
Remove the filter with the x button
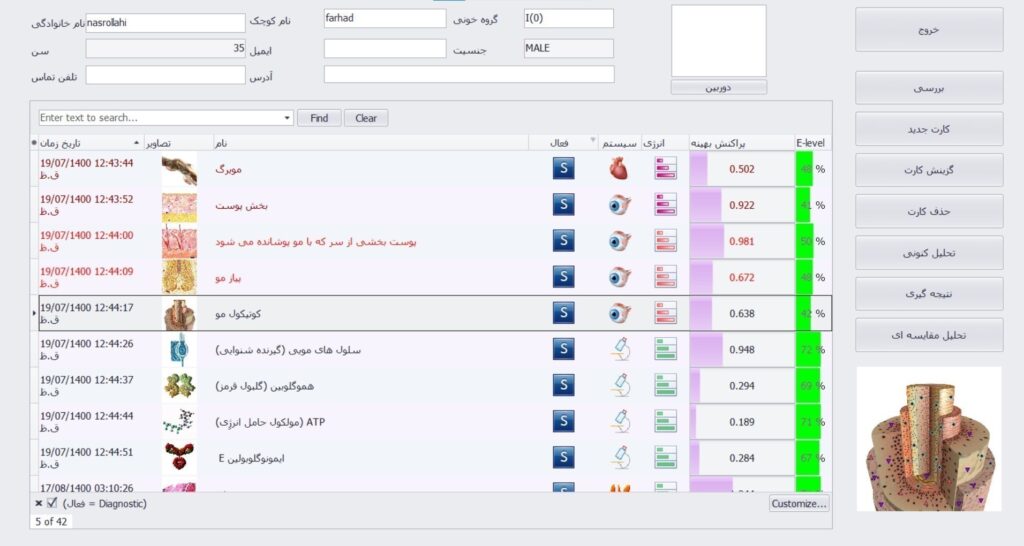click(39, 504)
